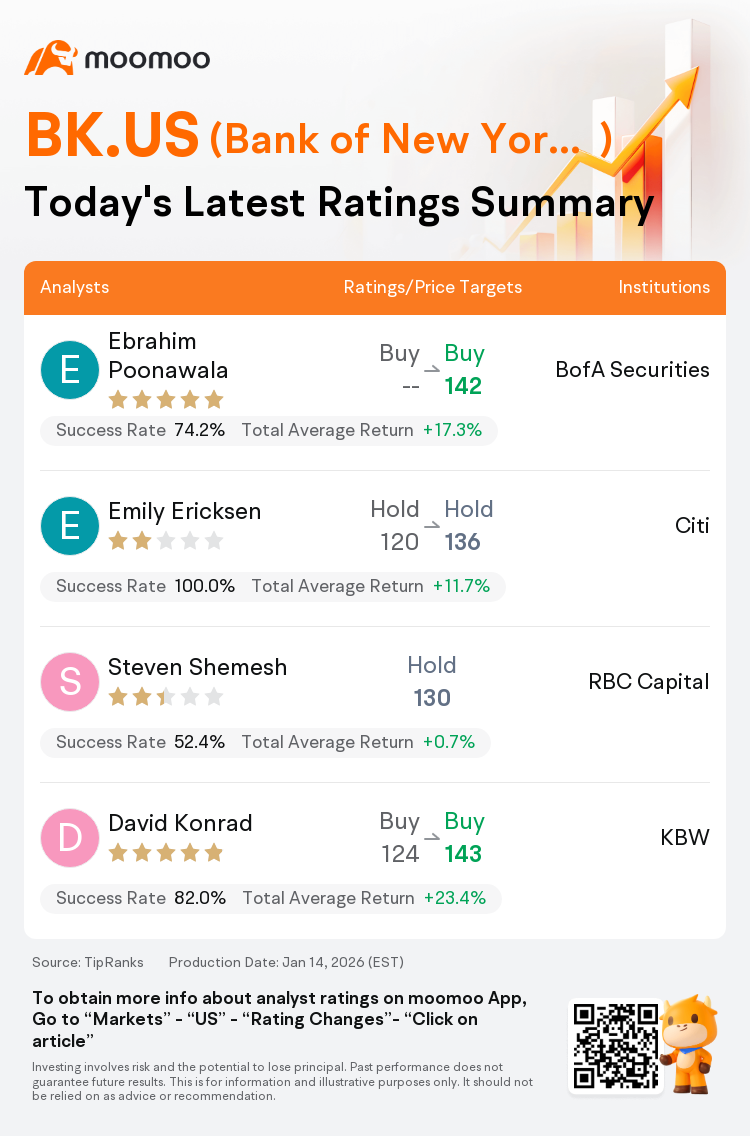The width and height of the screenshot is (750, 1136).
Task: Click the moomoo mascot bull figure
Action: 688,1045
